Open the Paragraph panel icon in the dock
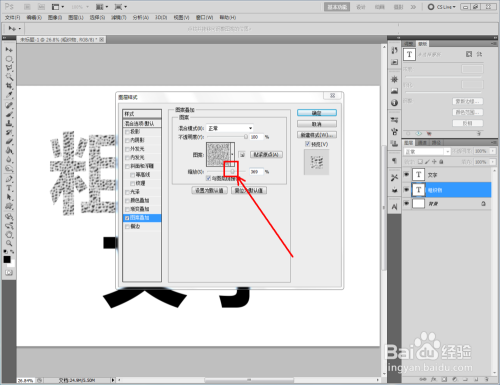Screen dimensions: 500x385 coord(395,161)
